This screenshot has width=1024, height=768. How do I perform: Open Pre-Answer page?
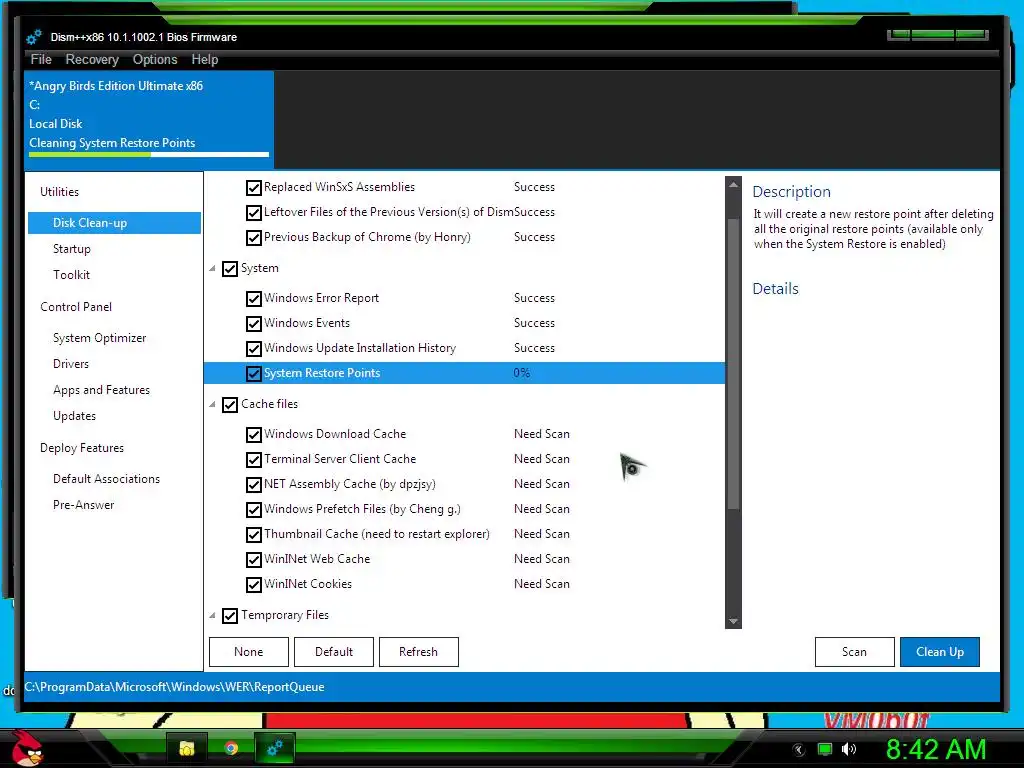(84, 505)
